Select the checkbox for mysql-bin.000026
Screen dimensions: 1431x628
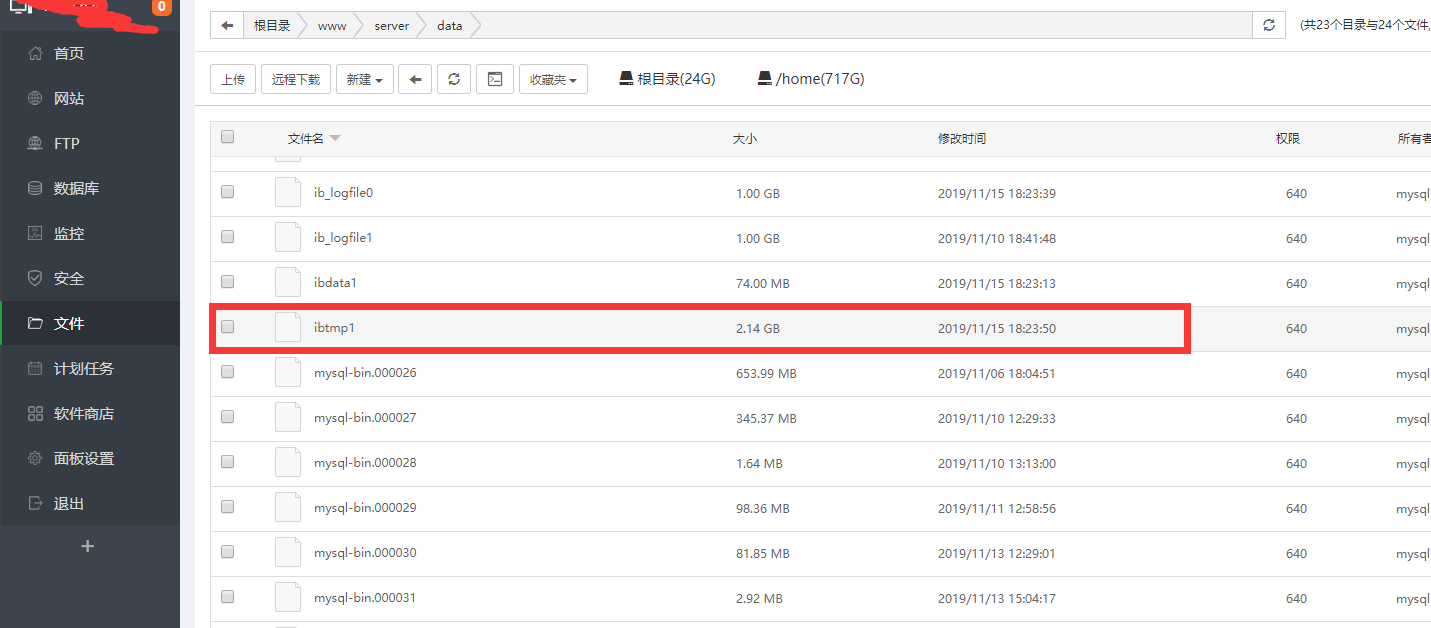pyautogui.click(x=227, y=372)
